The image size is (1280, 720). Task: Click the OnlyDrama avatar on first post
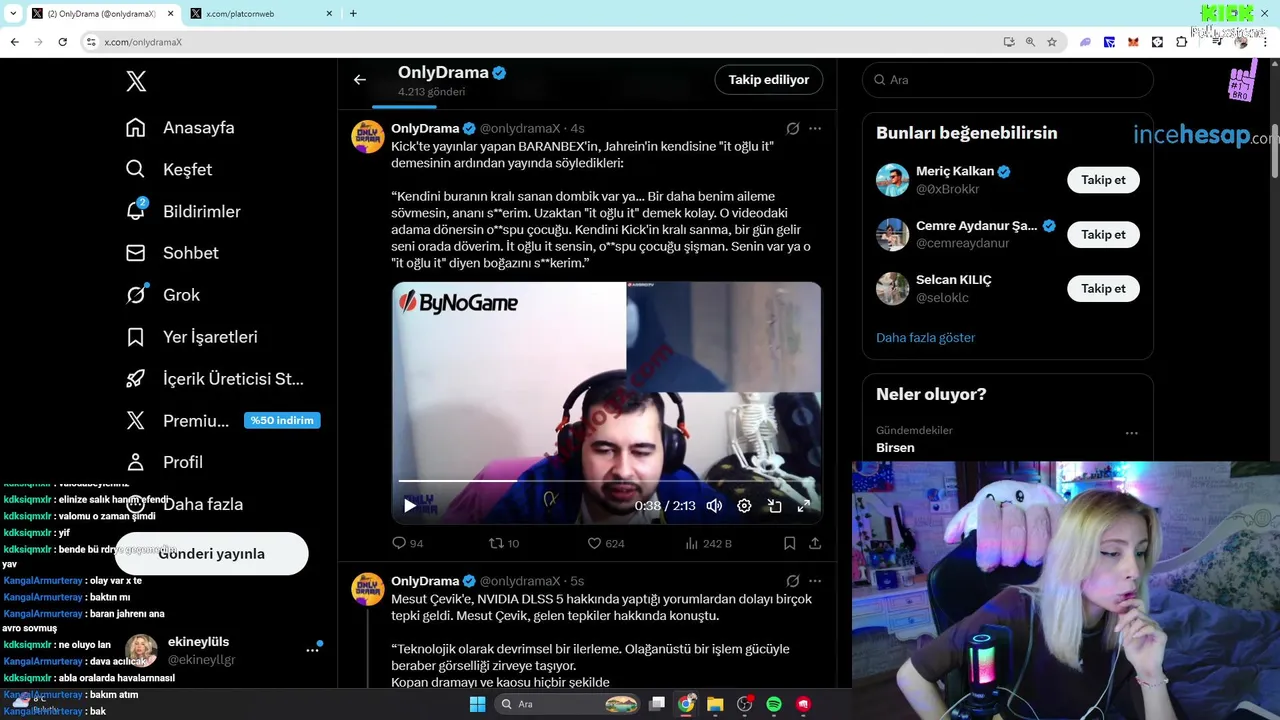tap(368, 137)
